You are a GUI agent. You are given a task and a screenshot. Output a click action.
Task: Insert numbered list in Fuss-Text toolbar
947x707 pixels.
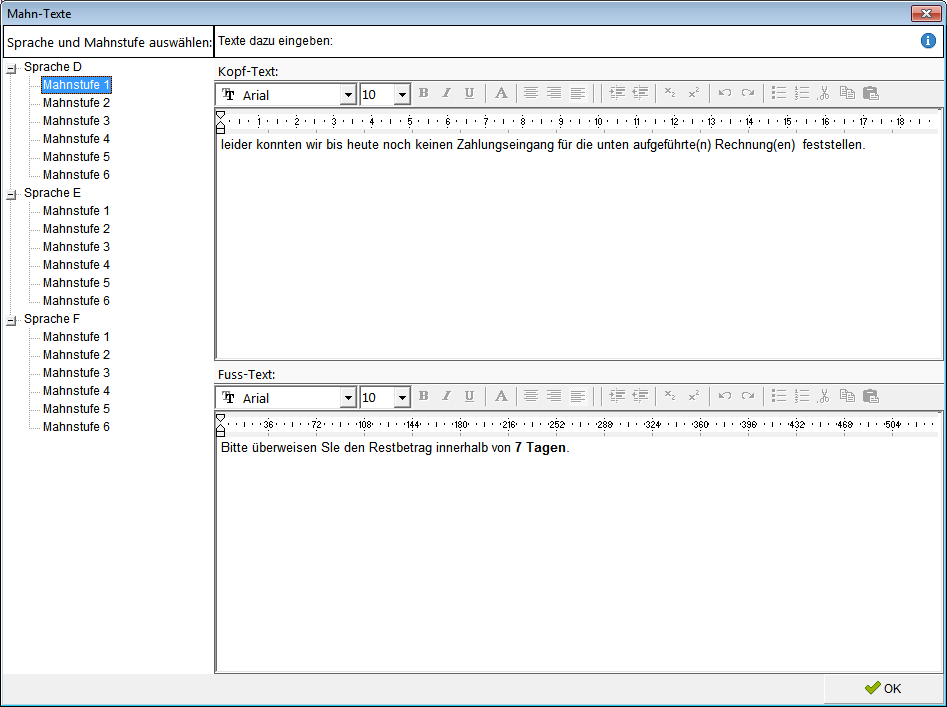click(x=802, y=397)
